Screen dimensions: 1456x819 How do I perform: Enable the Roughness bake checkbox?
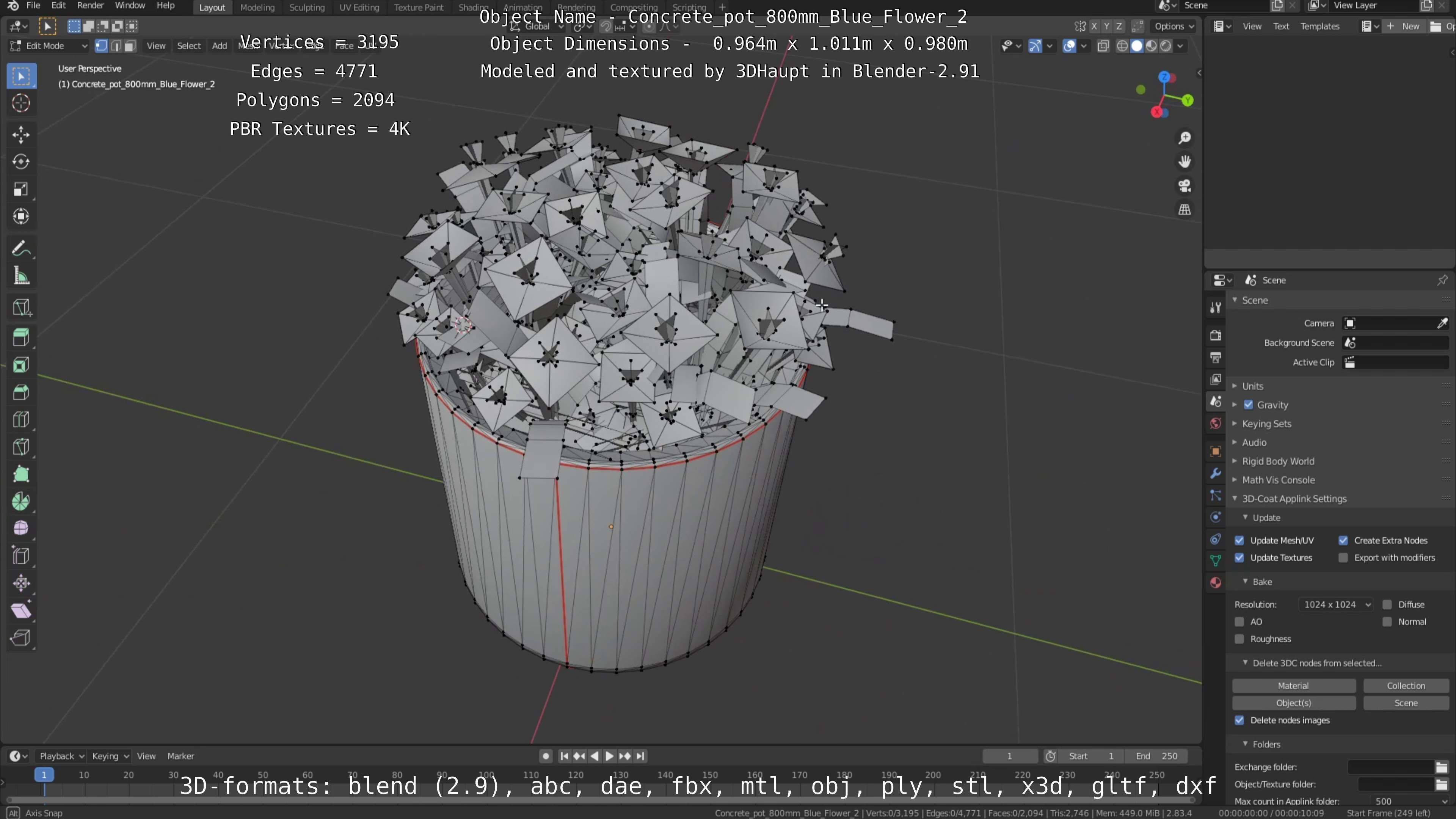tap(1239, 639)
